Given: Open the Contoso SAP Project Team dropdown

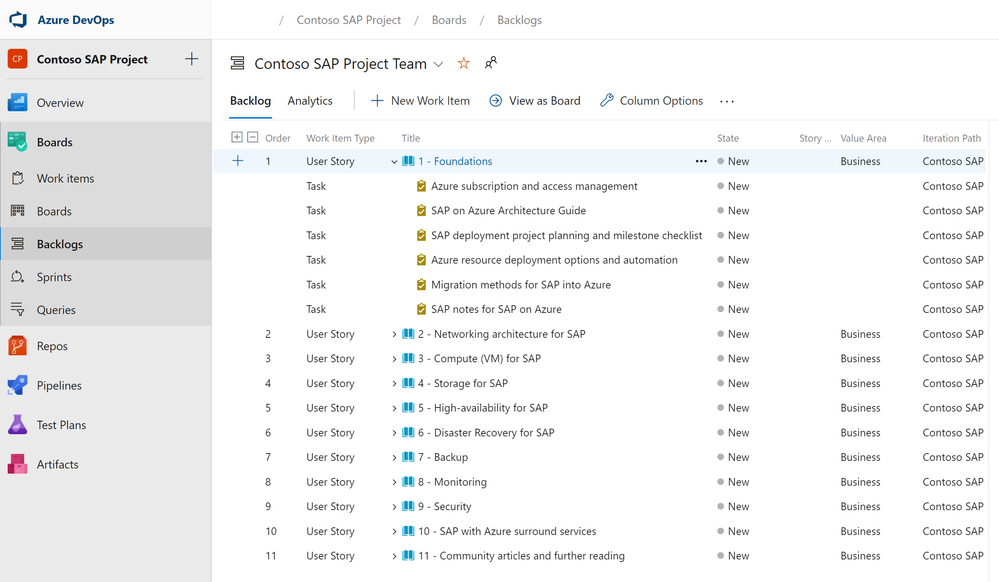Looking at the screenshot, I should [438, 65].
